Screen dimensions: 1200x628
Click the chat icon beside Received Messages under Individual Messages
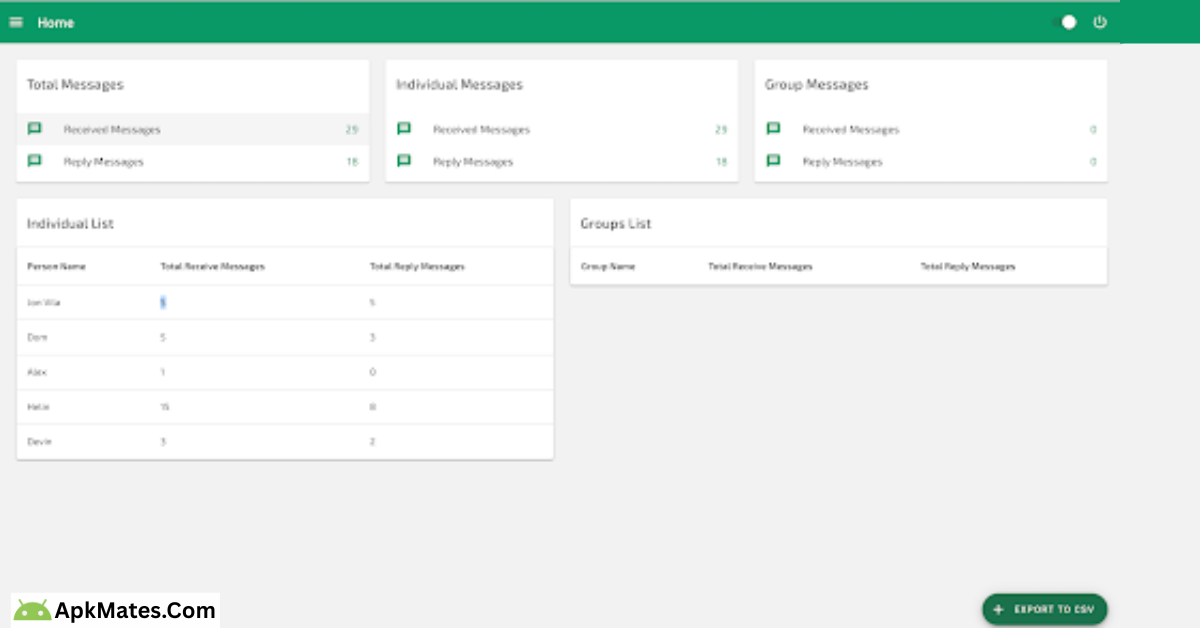404,128
